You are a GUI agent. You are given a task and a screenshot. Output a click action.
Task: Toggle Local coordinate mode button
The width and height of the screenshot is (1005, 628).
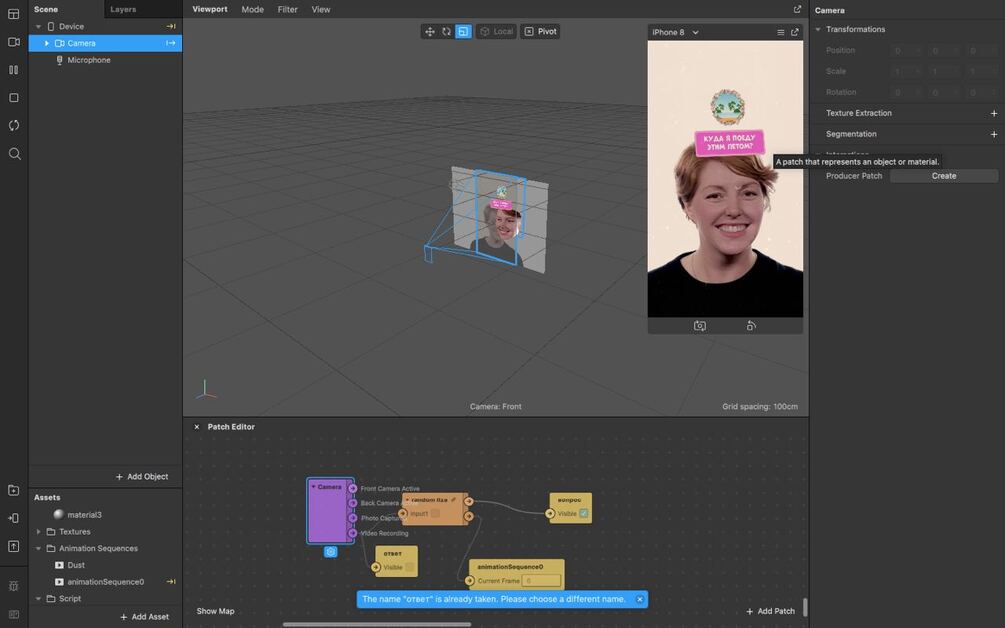[x=496, y=31]
